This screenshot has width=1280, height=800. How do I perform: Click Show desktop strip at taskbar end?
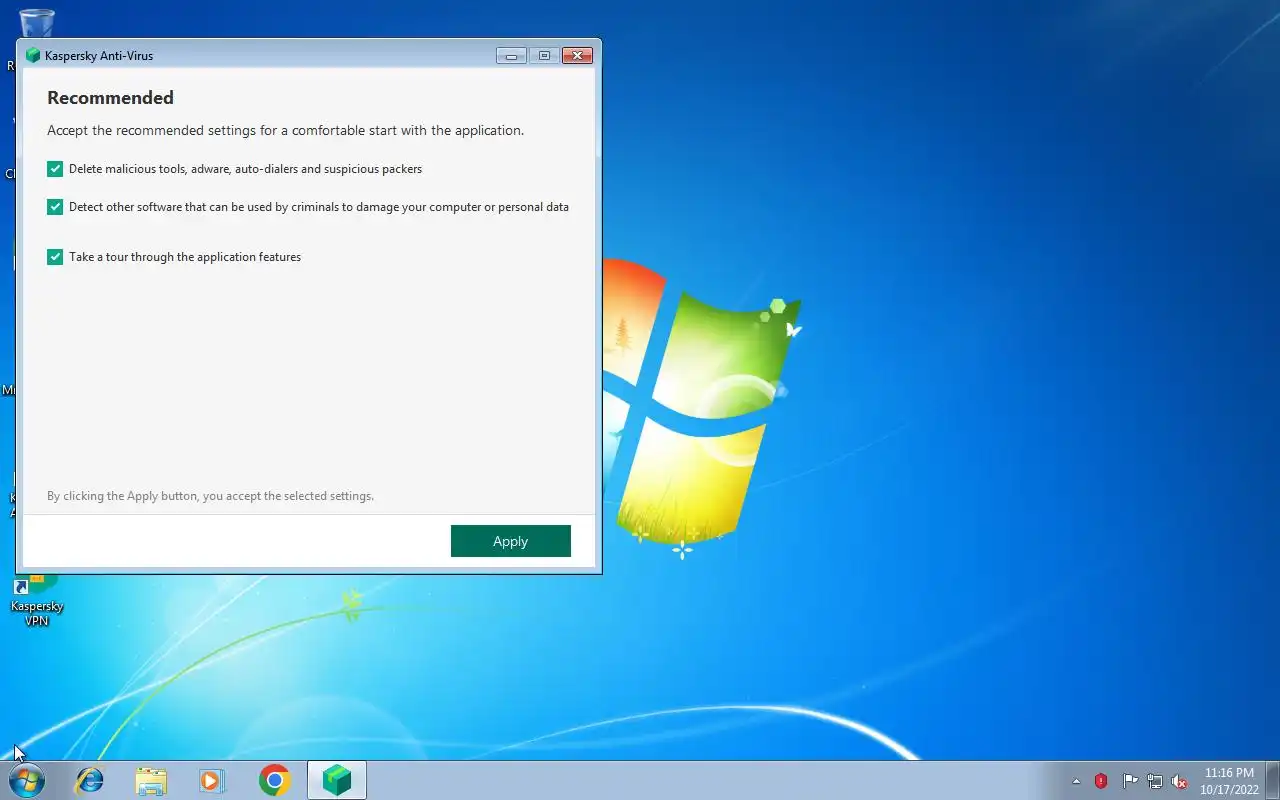click(1273, 780)
